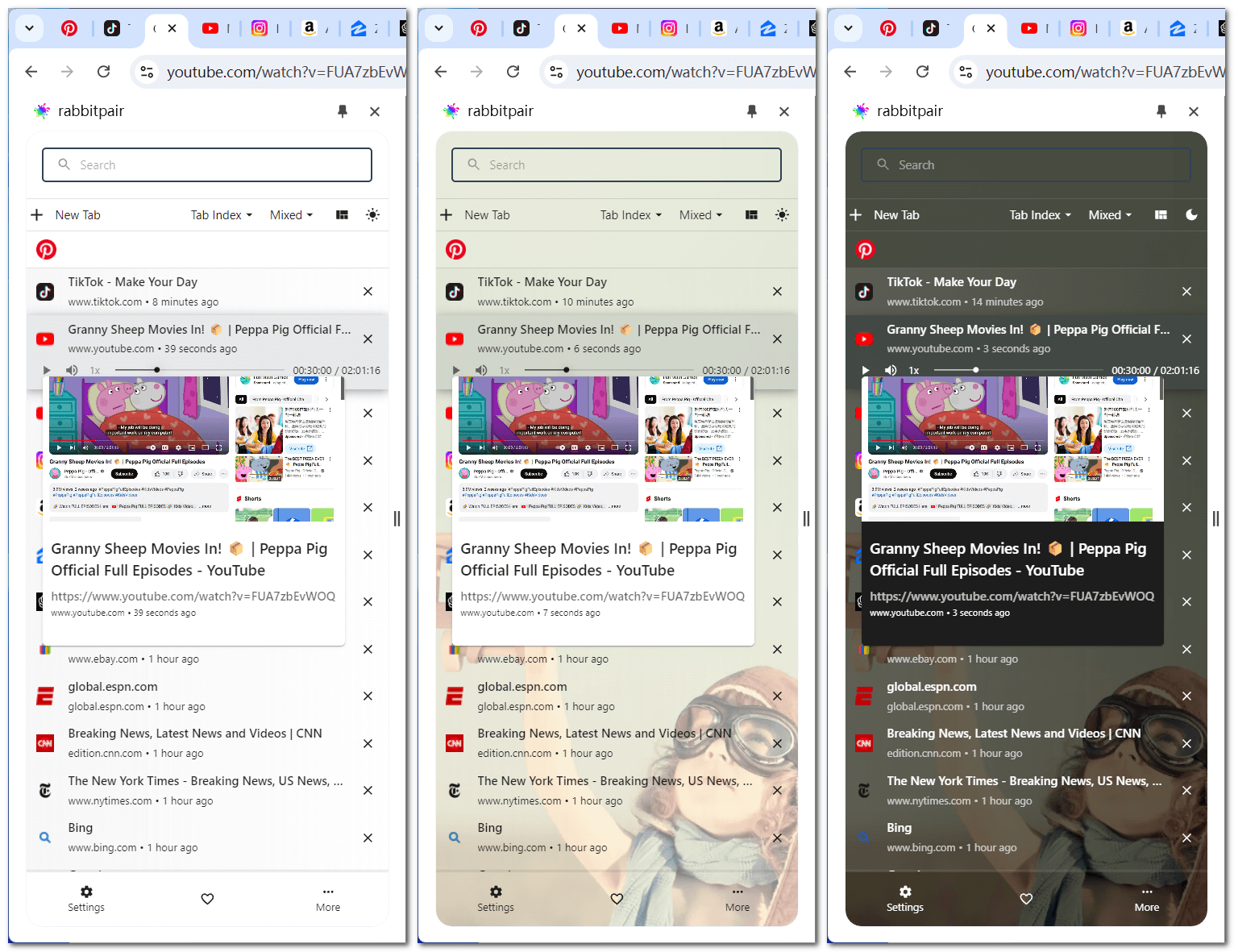This screenshot has width=1234, height=952.
Task: Switch to Instagram browser tab in middle window
Action: coord(669,28)
